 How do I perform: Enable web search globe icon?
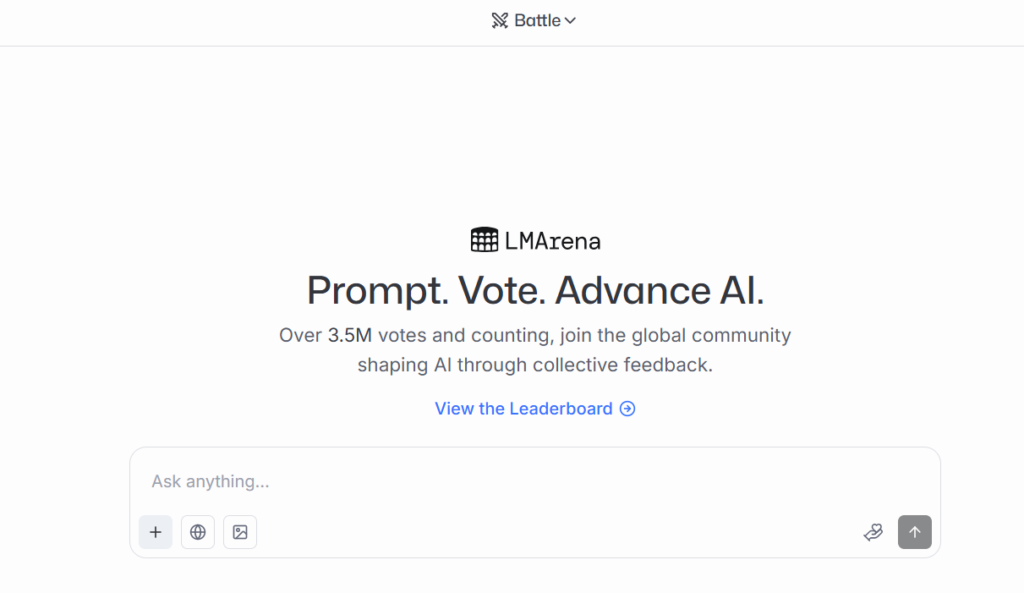198,532
